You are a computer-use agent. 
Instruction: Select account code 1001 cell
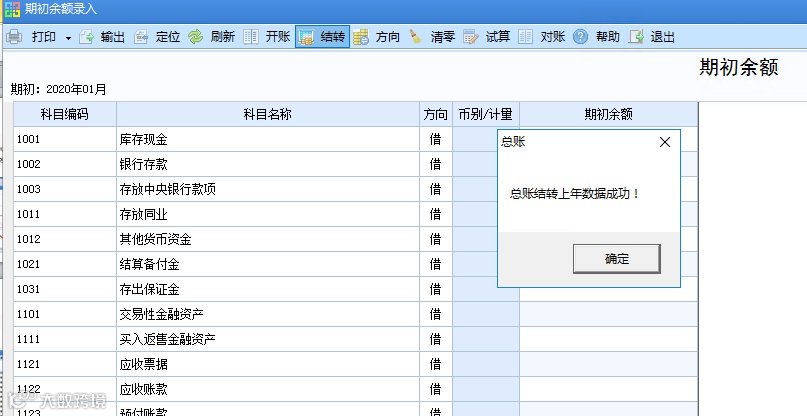(x=65, y=139)
